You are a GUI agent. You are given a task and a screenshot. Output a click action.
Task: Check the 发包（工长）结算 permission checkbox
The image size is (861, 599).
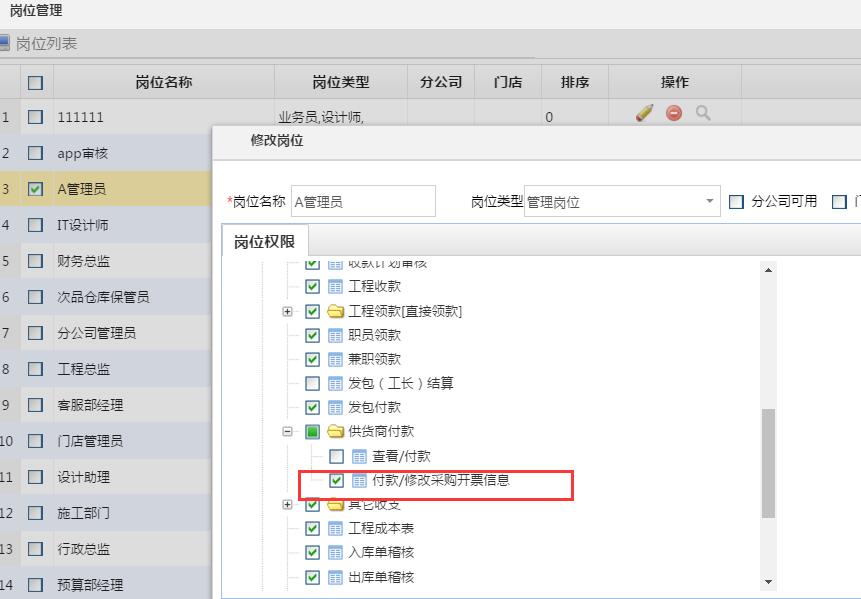coord(312,384)
